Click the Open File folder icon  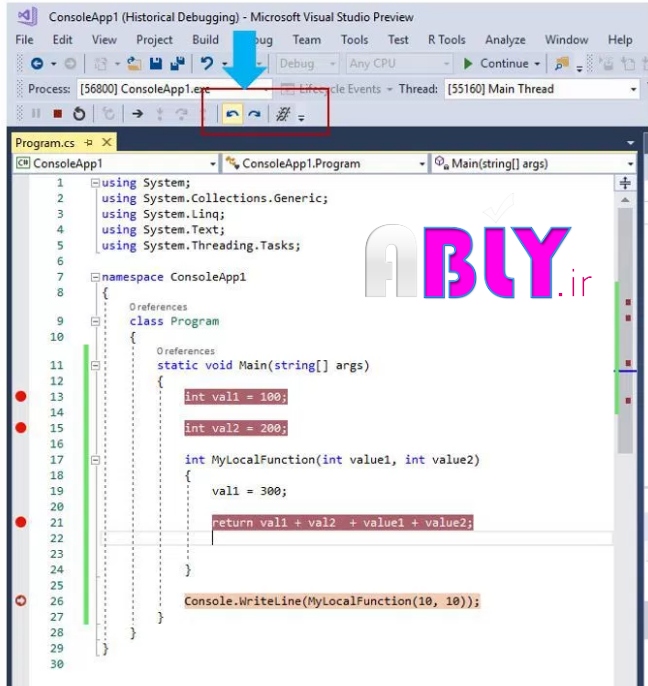click(x=134, y=64)
